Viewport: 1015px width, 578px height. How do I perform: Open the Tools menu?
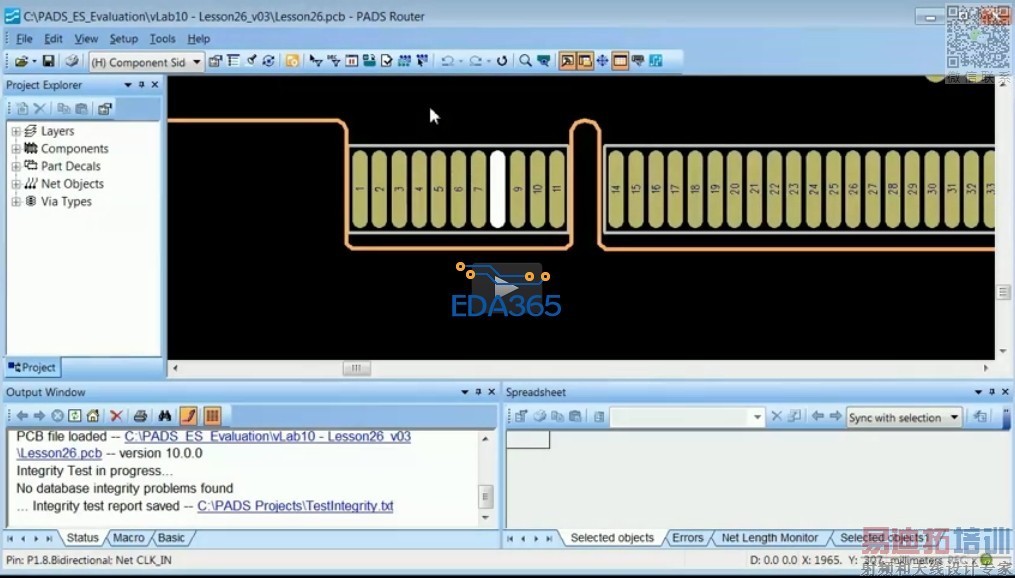[x=162, y=39]
